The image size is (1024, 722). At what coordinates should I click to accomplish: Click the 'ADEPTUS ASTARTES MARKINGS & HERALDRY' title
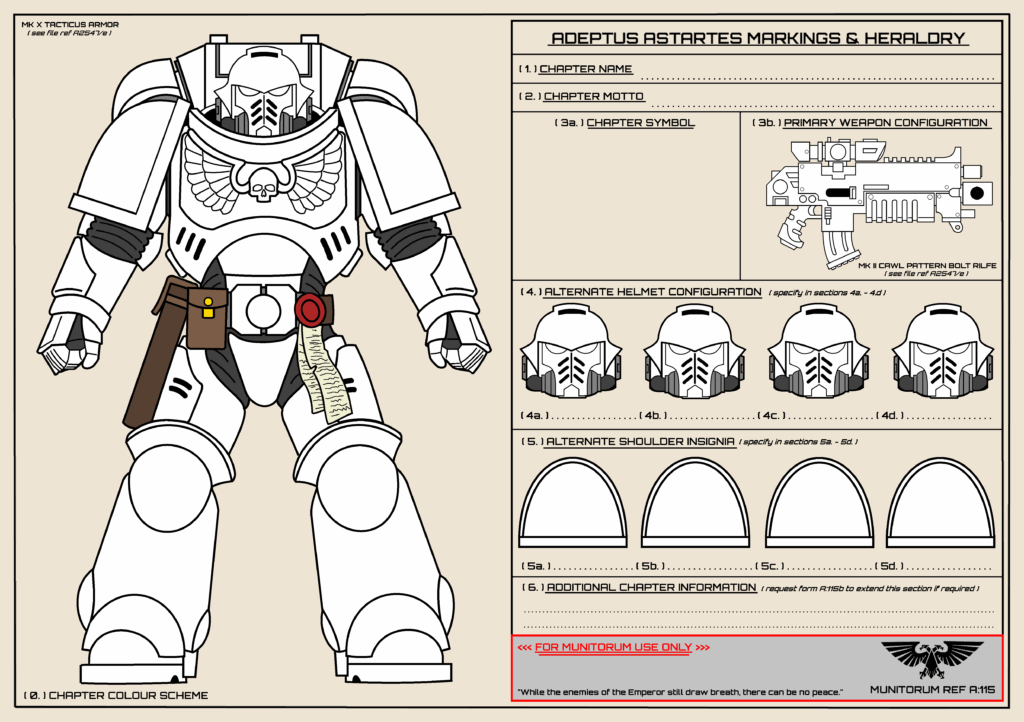(x=758, y=38)
